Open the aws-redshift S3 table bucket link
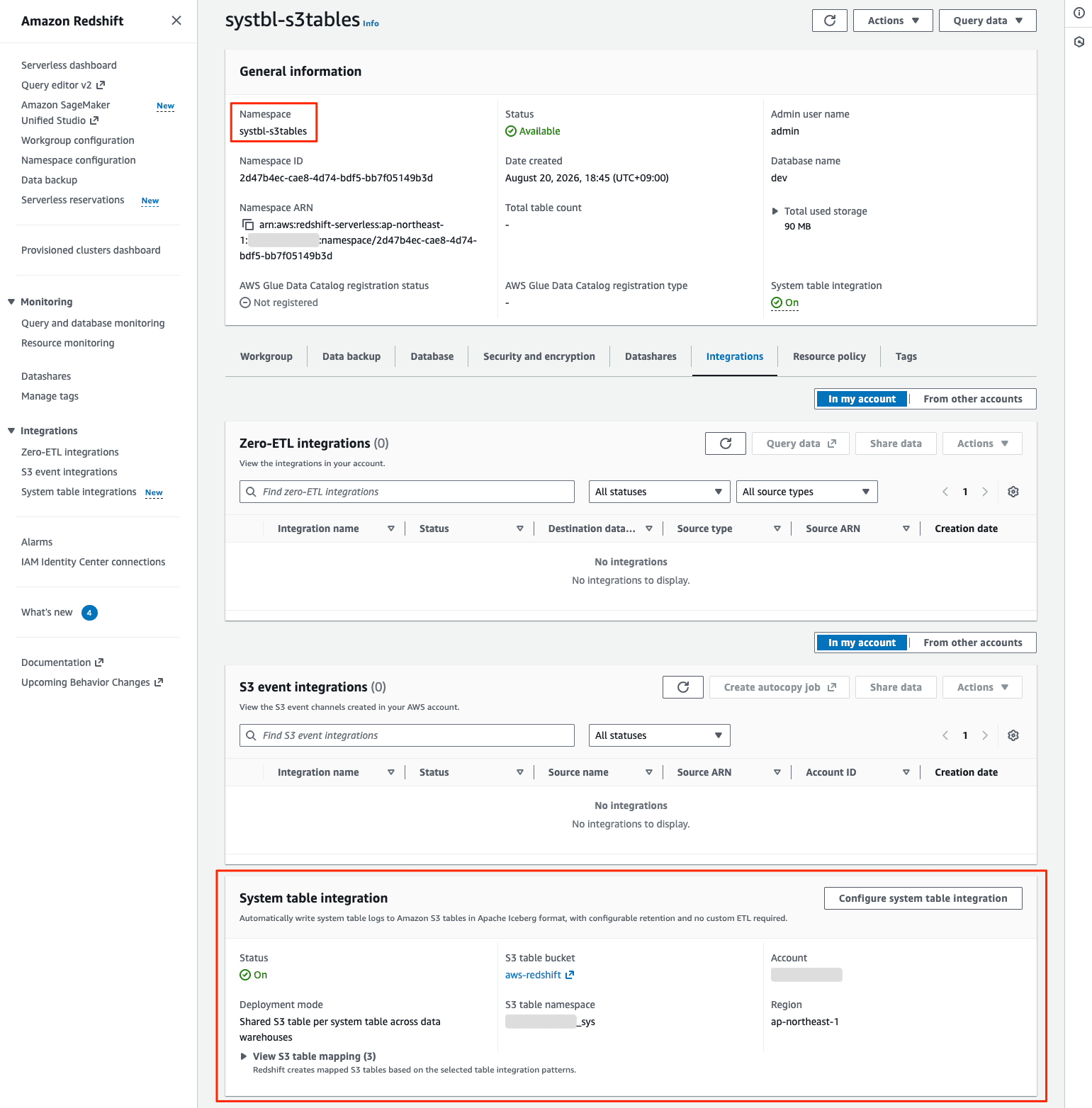1092x1108 pixels. [539, 975]
